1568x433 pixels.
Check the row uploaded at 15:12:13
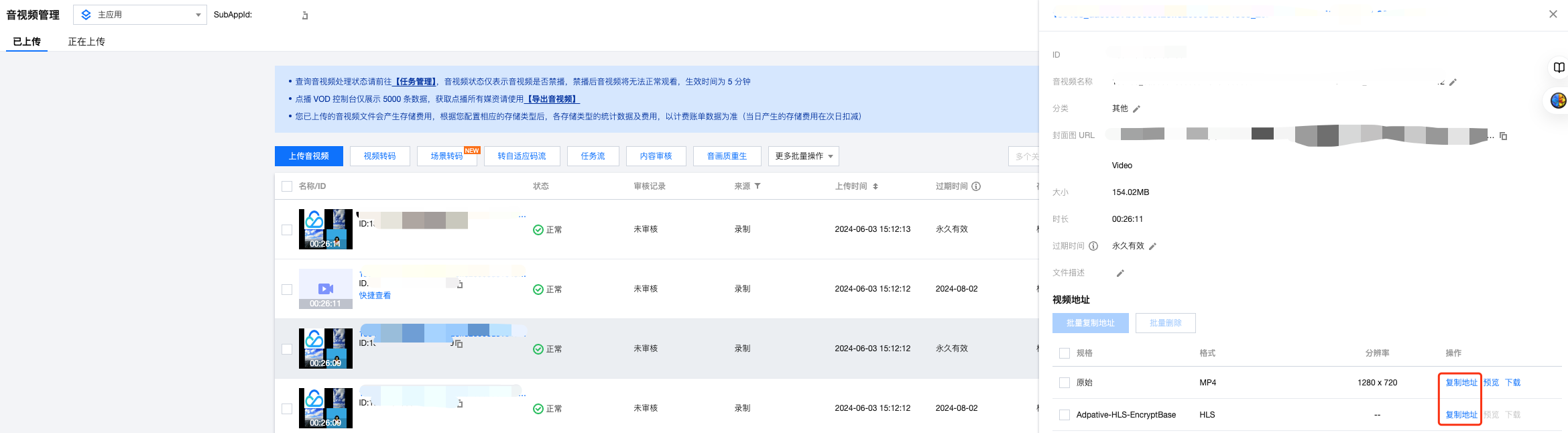pos(287,230)
